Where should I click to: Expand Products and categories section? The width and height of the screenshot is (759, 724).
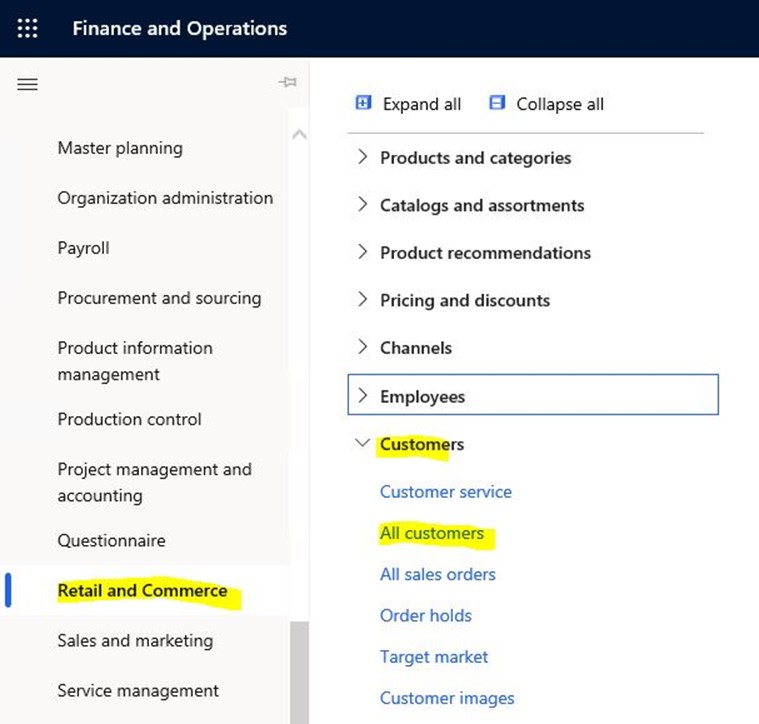(x=363, y=157)
